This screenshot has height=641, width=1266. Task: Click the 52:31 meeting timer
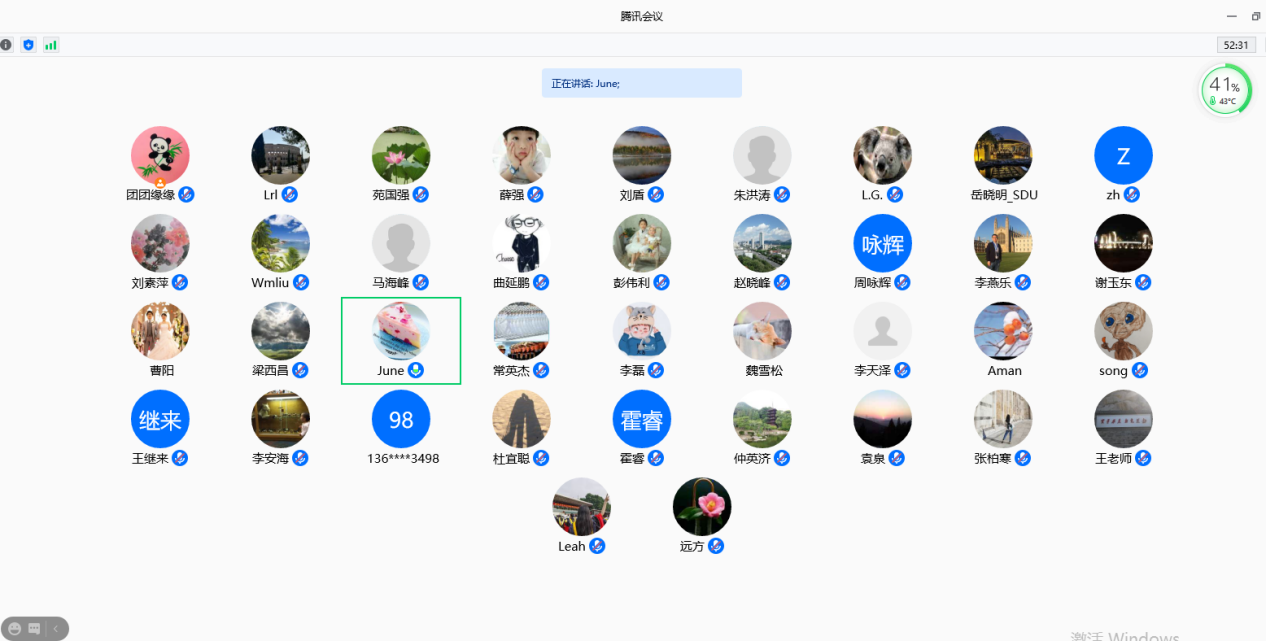coord(1235,45)
